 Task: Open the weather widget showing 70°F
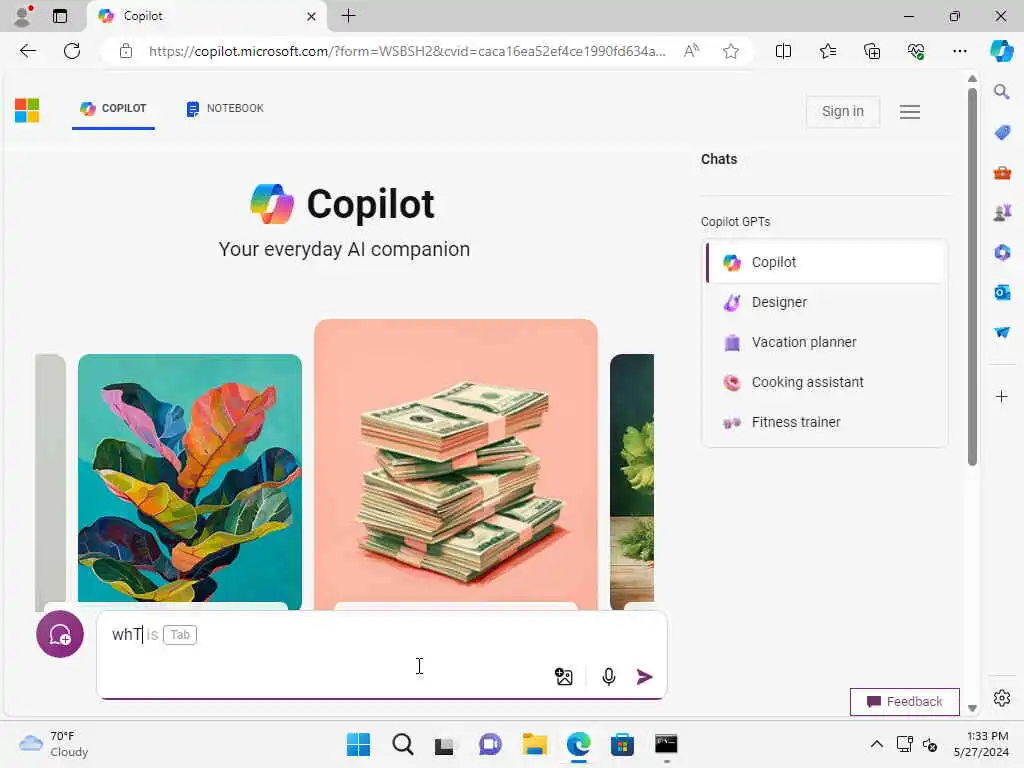click(x=54, y=744)
